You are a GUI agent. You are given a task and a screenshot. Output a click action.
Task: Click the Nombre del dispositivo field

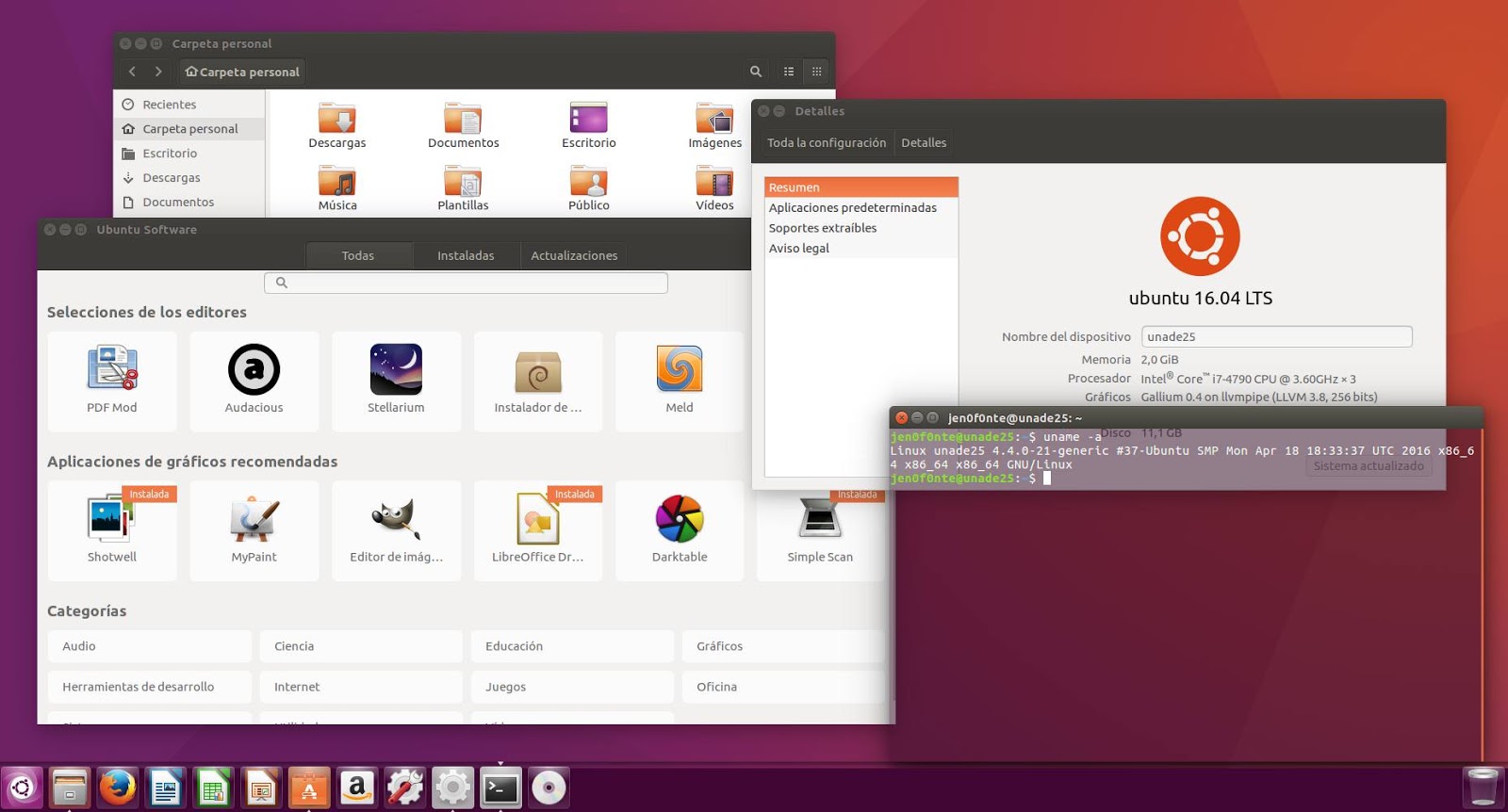pyautogui.click(x=1276, y=336)
